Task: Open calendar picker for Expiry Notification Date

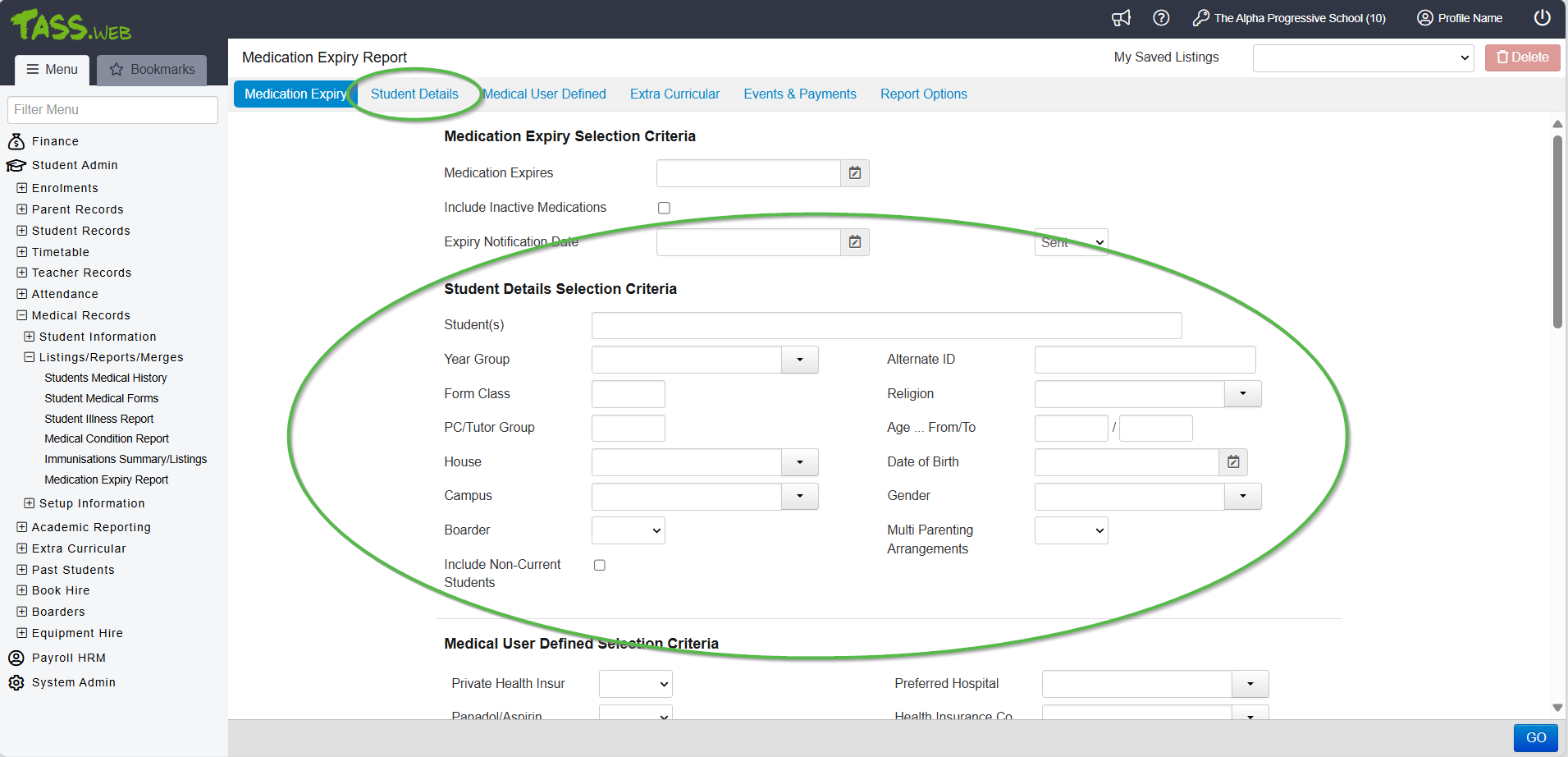Action: pos(855,242)
